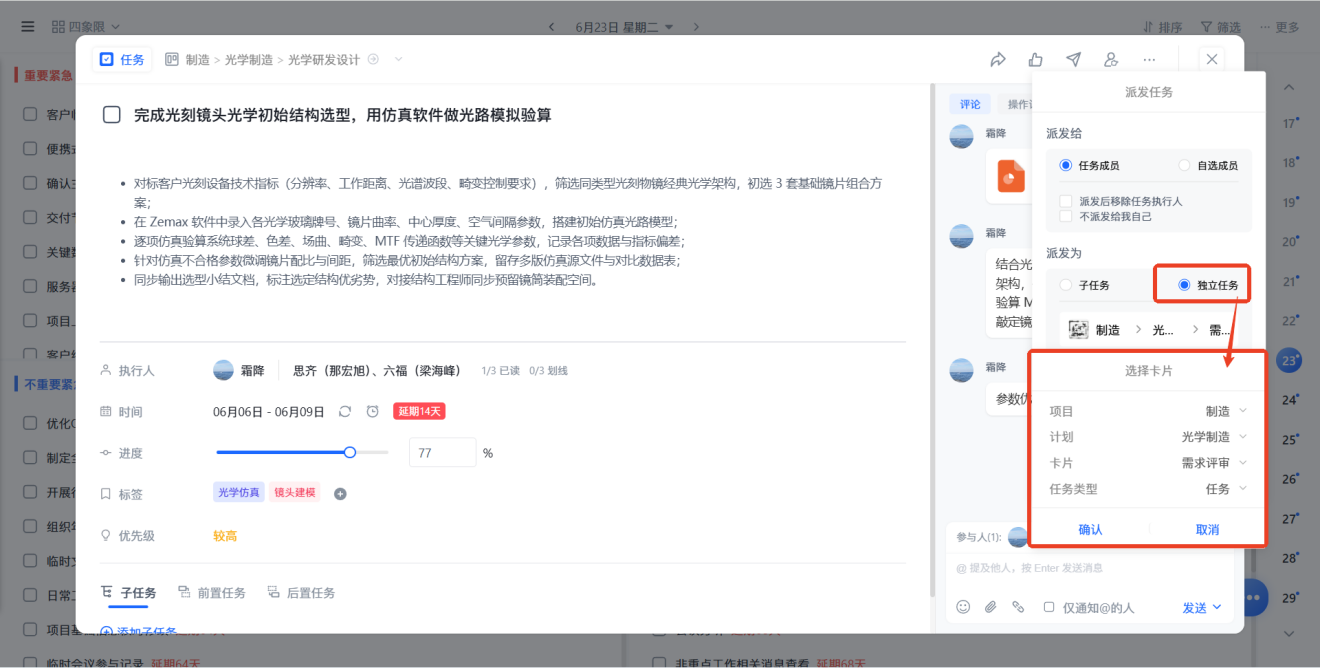1320x668 pixels.
Task: Open the three-dot more options in task header
Action: pyautogui.click(x=1149, y=59)
